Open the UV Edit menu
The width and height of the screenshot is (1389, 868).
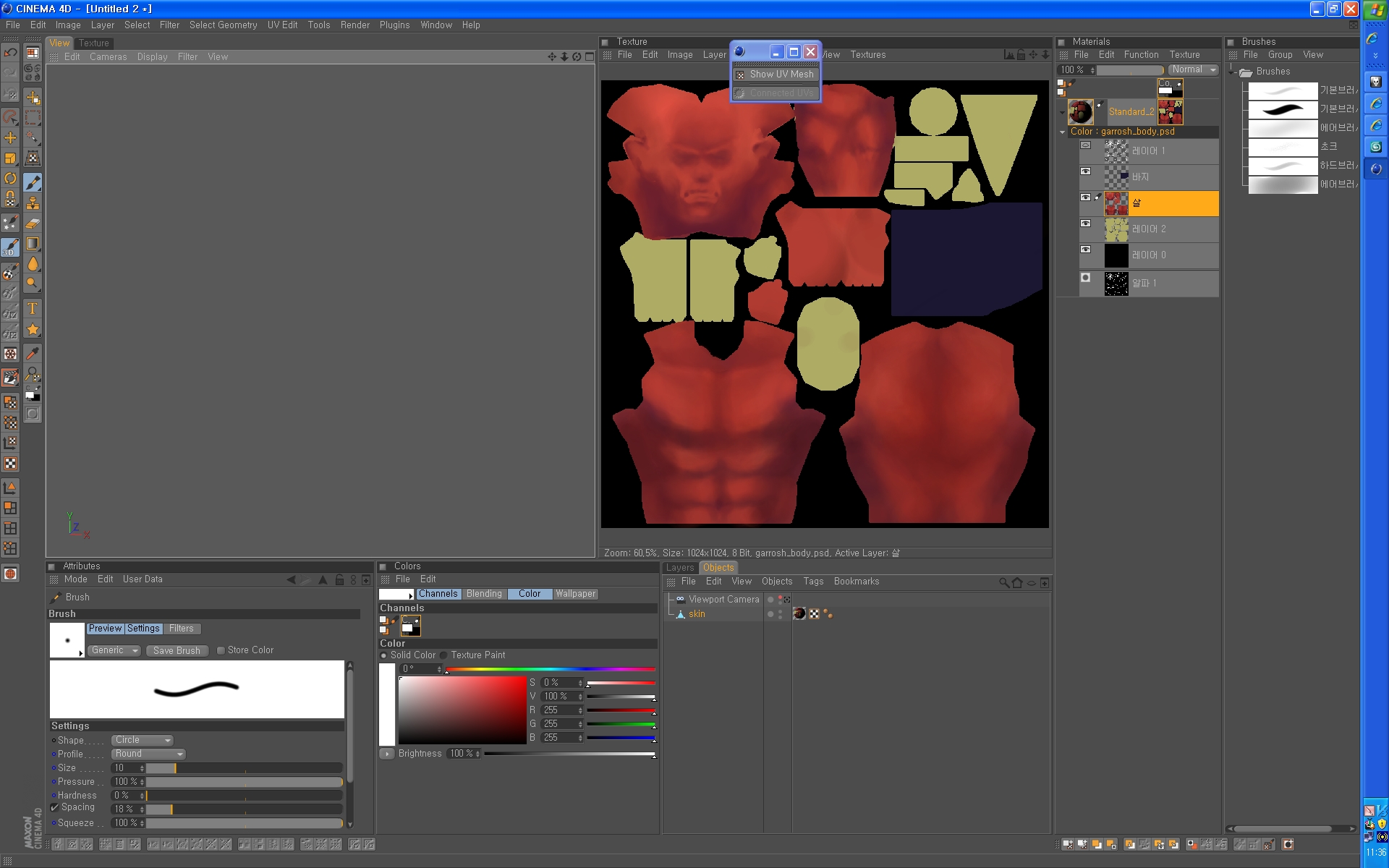click(282, 25)
